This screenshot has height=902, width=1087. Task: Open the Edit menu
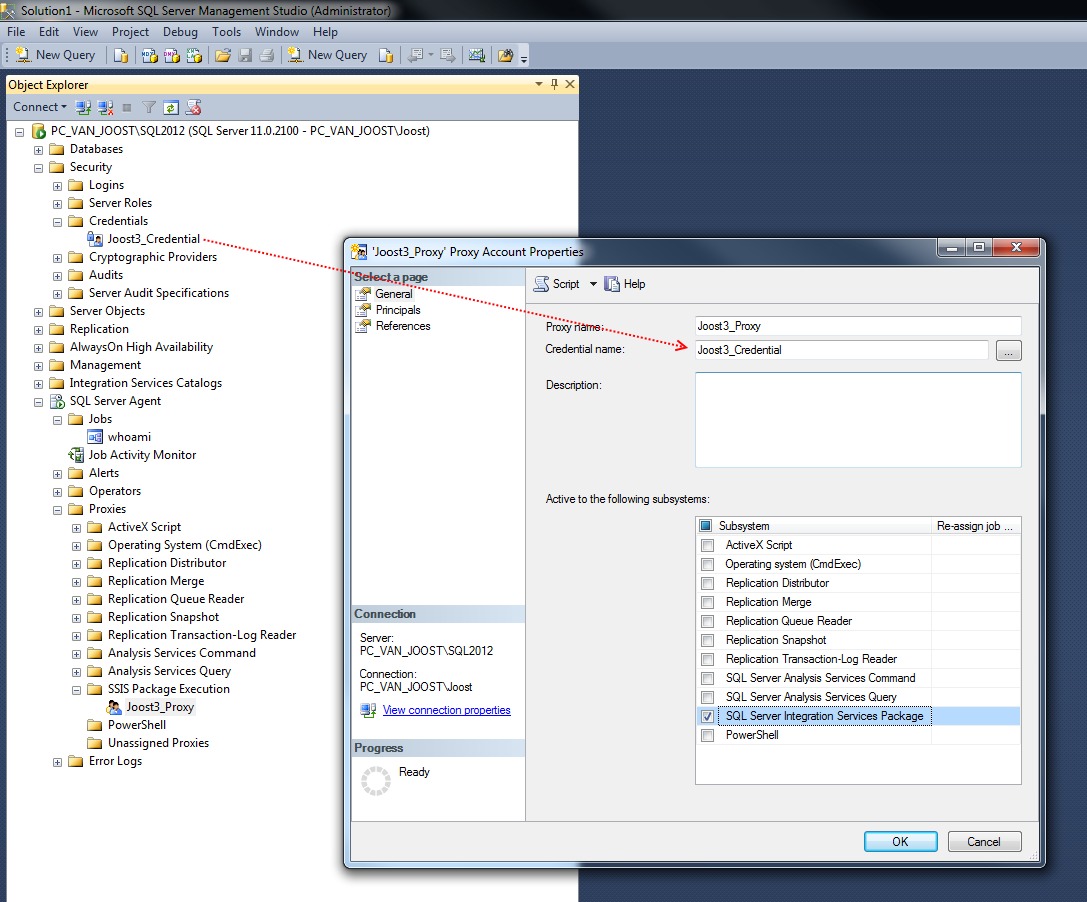[x=49, y=32]
